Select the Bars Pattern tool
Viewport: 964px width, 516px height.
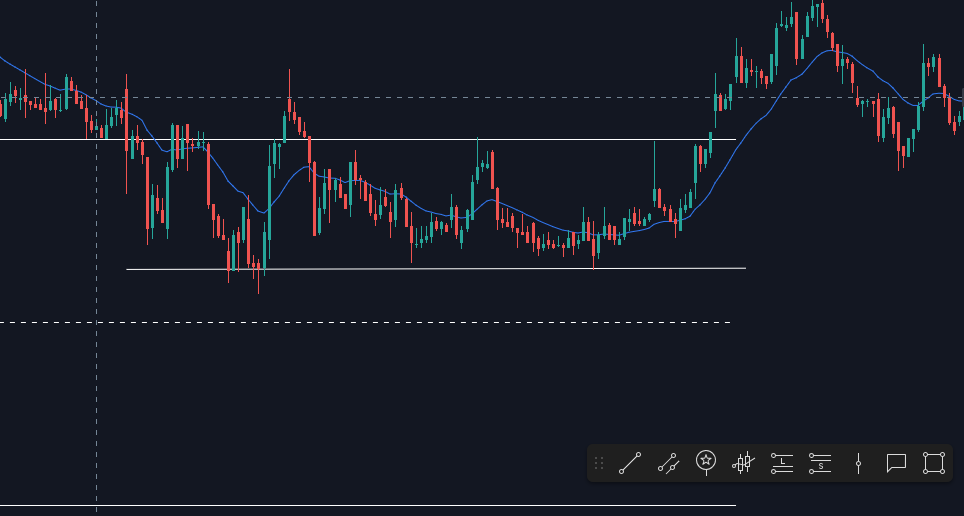tap(743, 462)
